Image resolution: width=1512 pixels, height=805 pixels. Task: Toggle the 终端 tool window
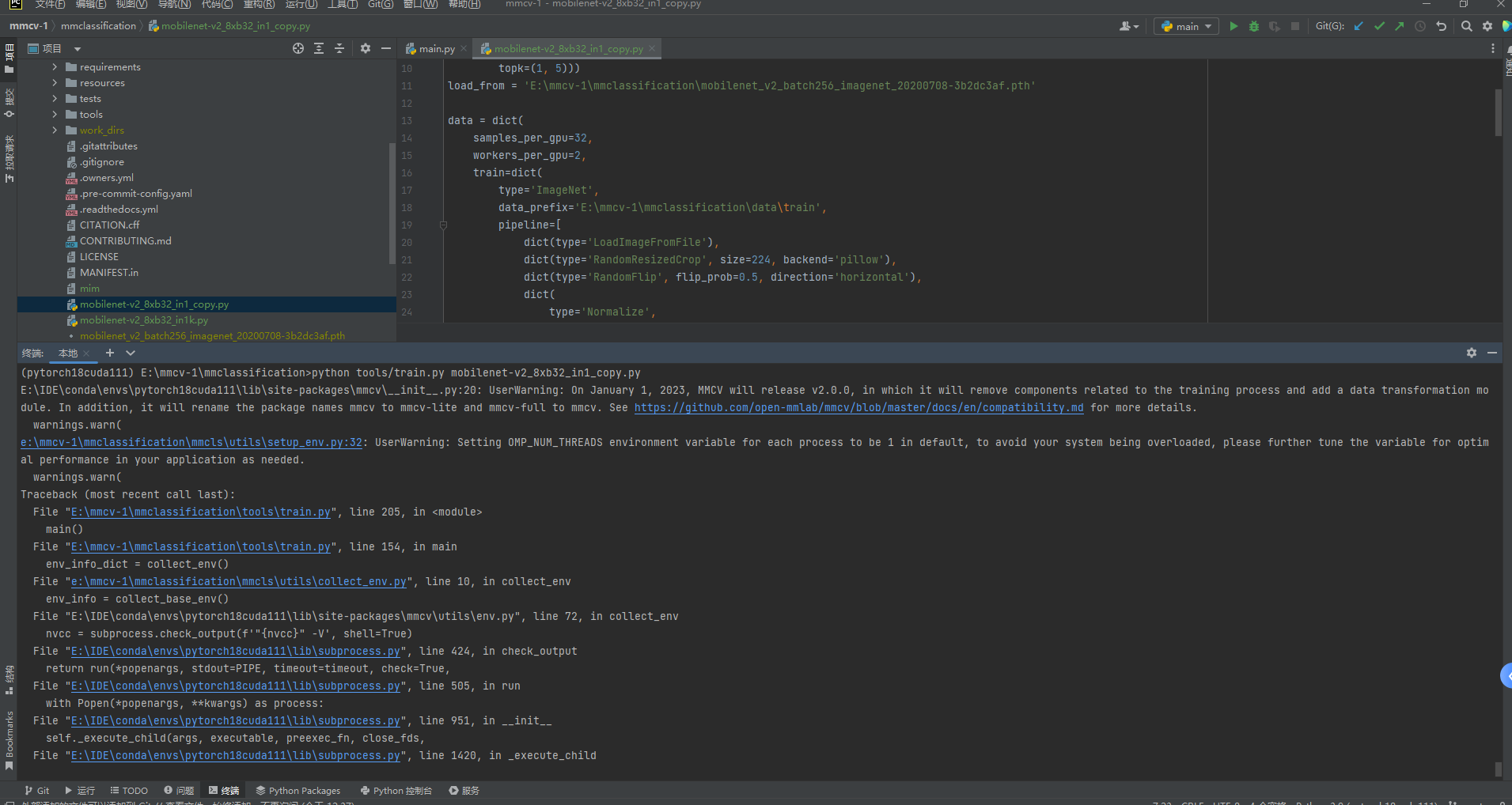click(x=224, y=789)
